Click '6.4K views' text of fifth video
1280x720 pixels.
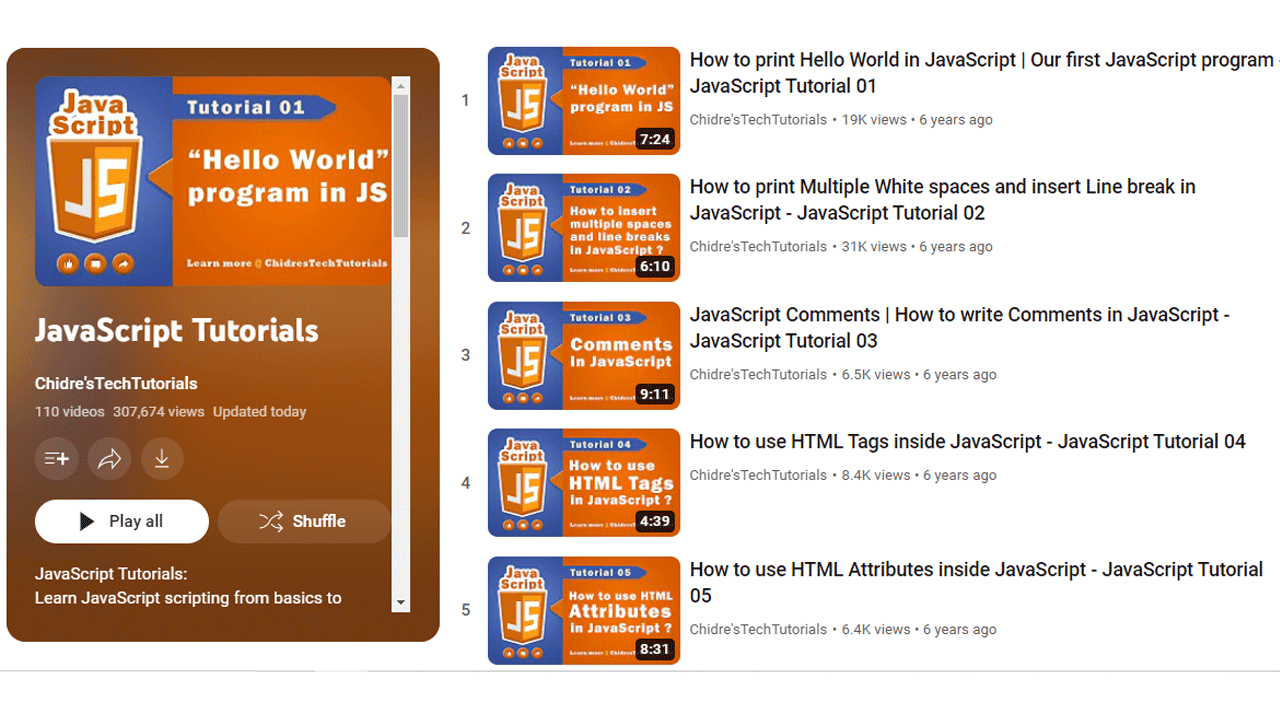pos(876,629)
